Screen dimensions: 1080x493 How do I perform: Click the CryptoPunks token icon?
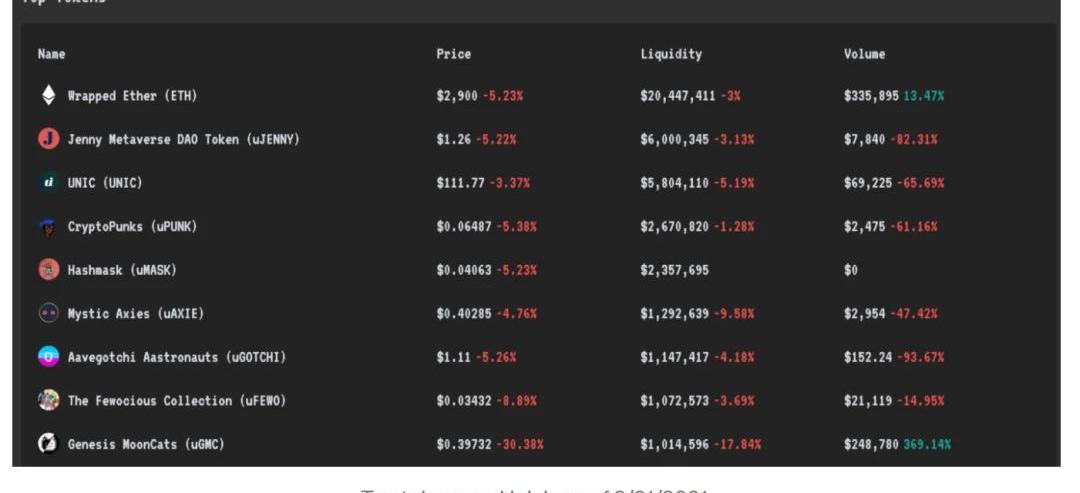click(48, 227)
